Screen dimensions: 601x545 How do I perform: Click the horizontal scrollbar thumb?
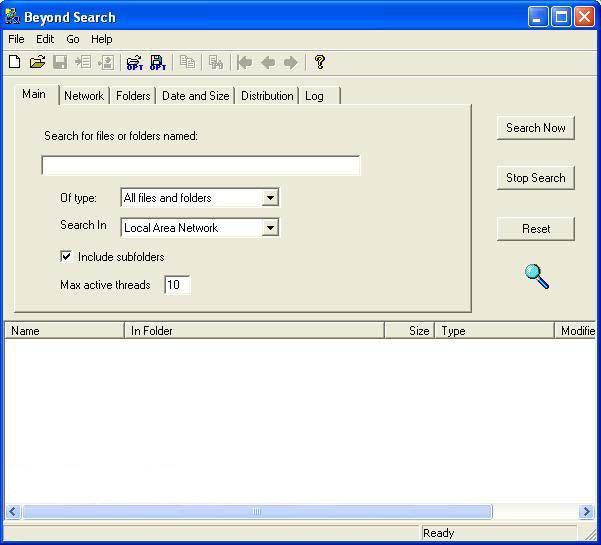click(x=257, y=511)
